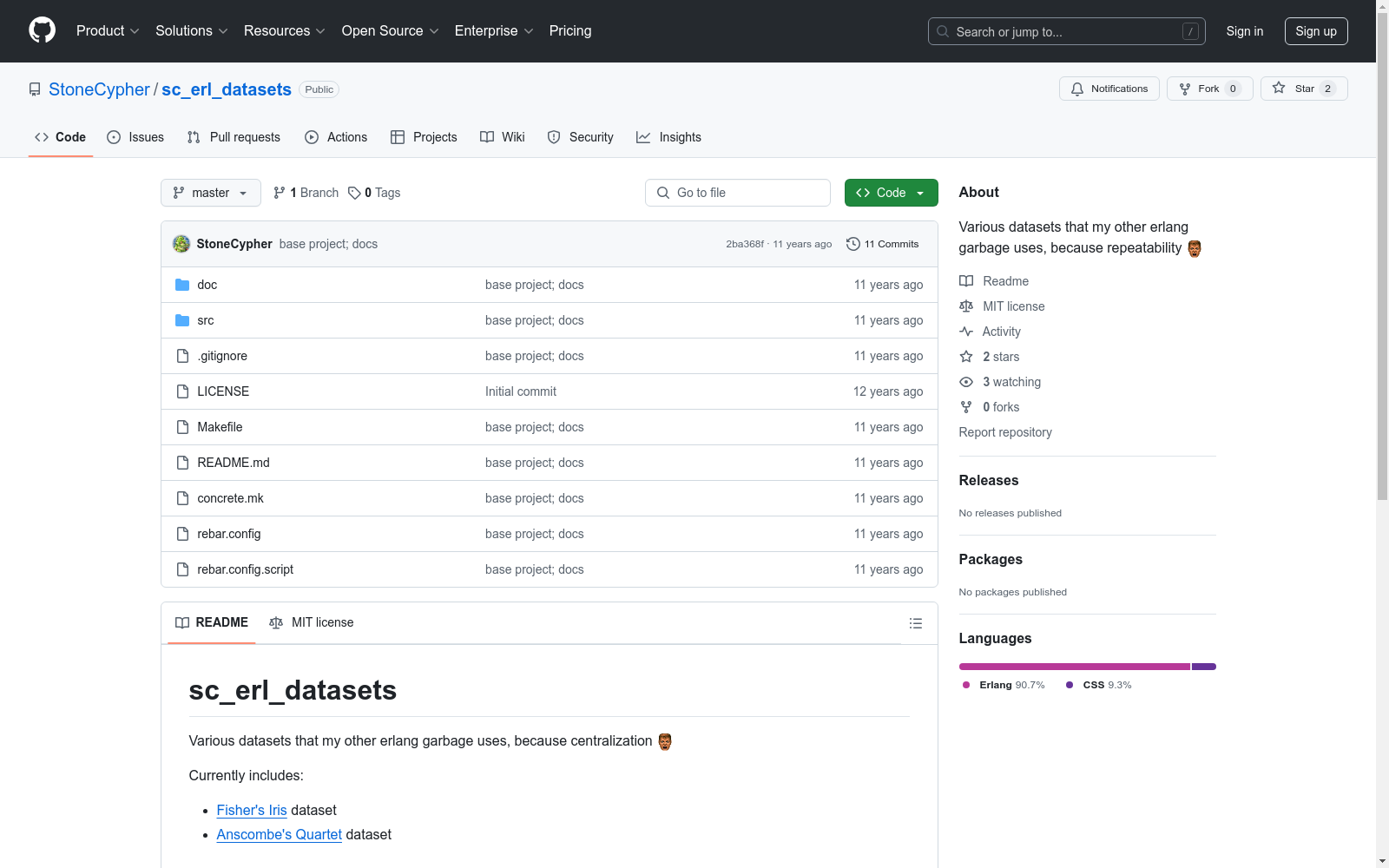1389x868 pixels.
Task: Expand the Resources menu
Action: 285,31
